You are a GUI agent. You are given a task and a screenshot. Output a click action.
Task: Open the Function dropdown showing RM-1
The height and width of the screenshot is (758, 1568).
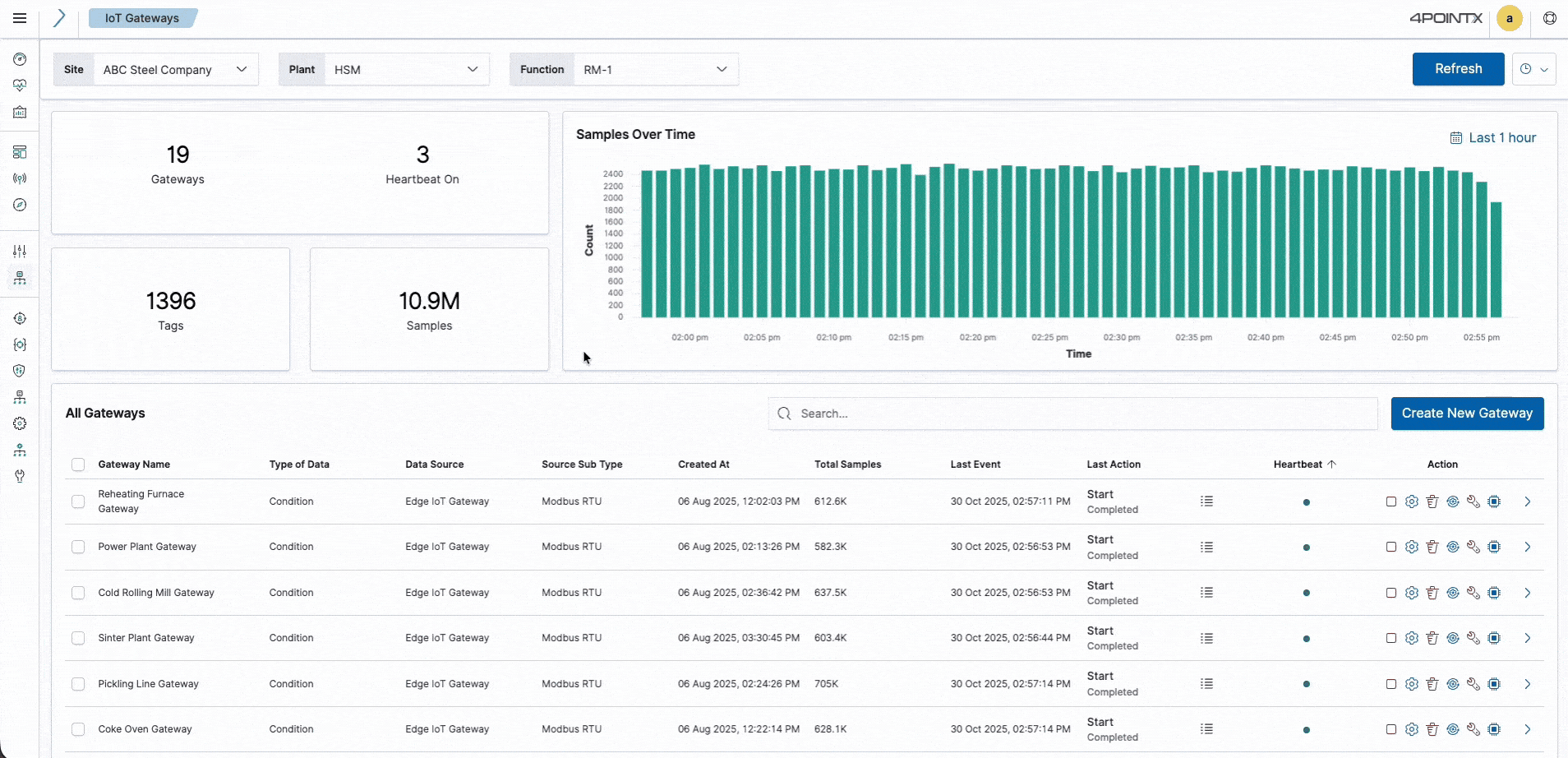[x=655, y=69]
